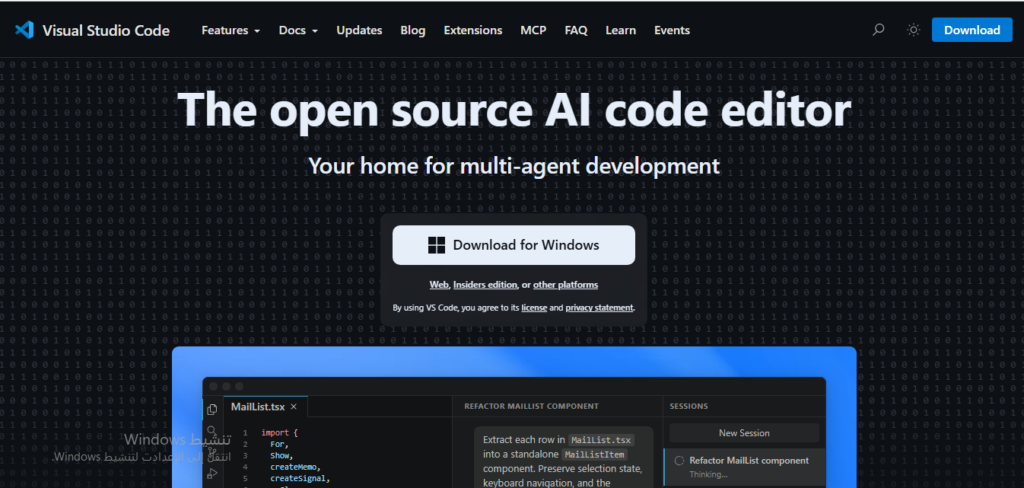The image size is (1024, 488).
Task: Click the 'createSignal,' code line
Action: tap(300, 479)
